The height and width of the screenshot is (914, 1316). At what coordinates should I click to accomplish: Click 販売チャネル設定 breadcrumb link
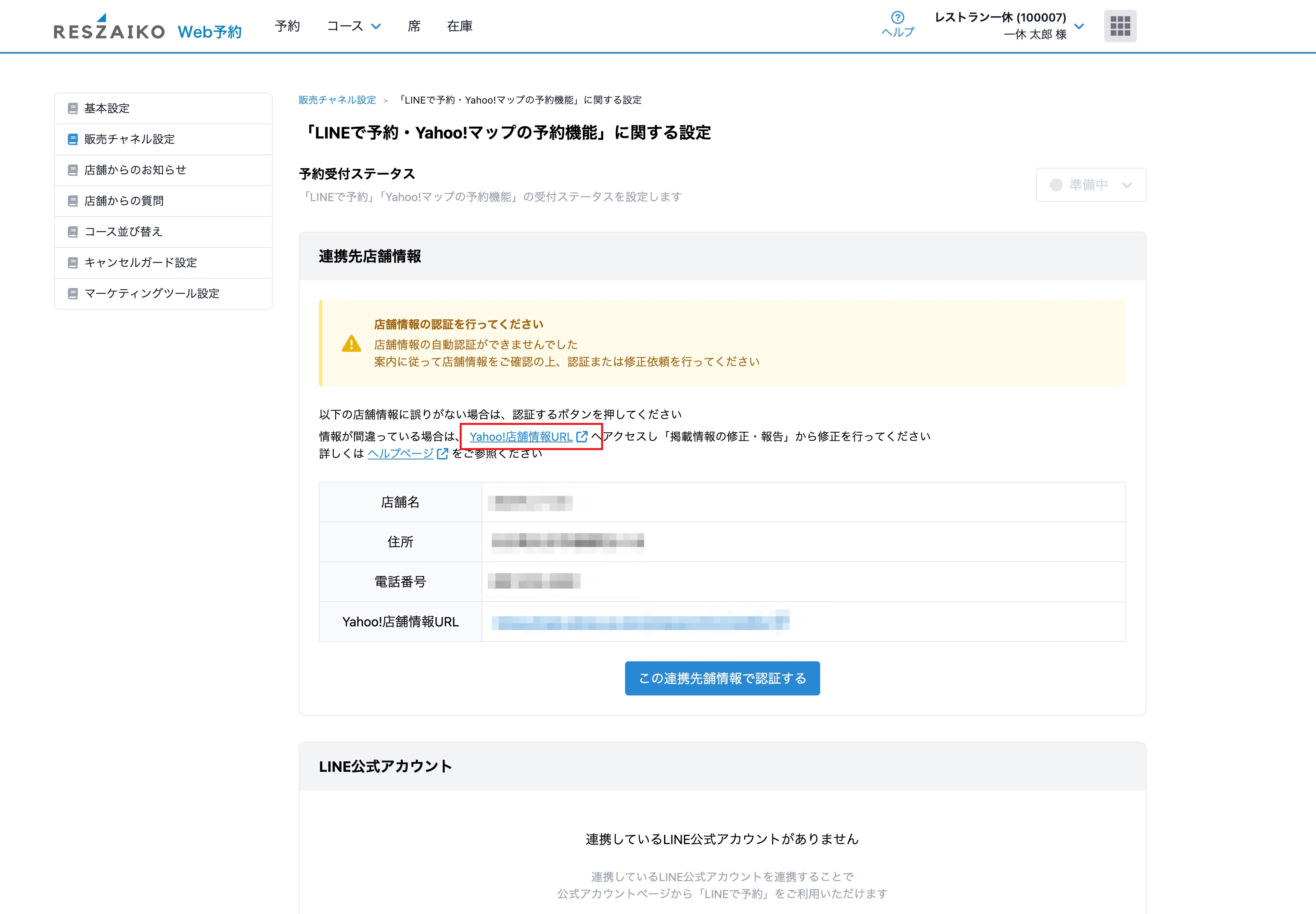click(x=337, y=100)
